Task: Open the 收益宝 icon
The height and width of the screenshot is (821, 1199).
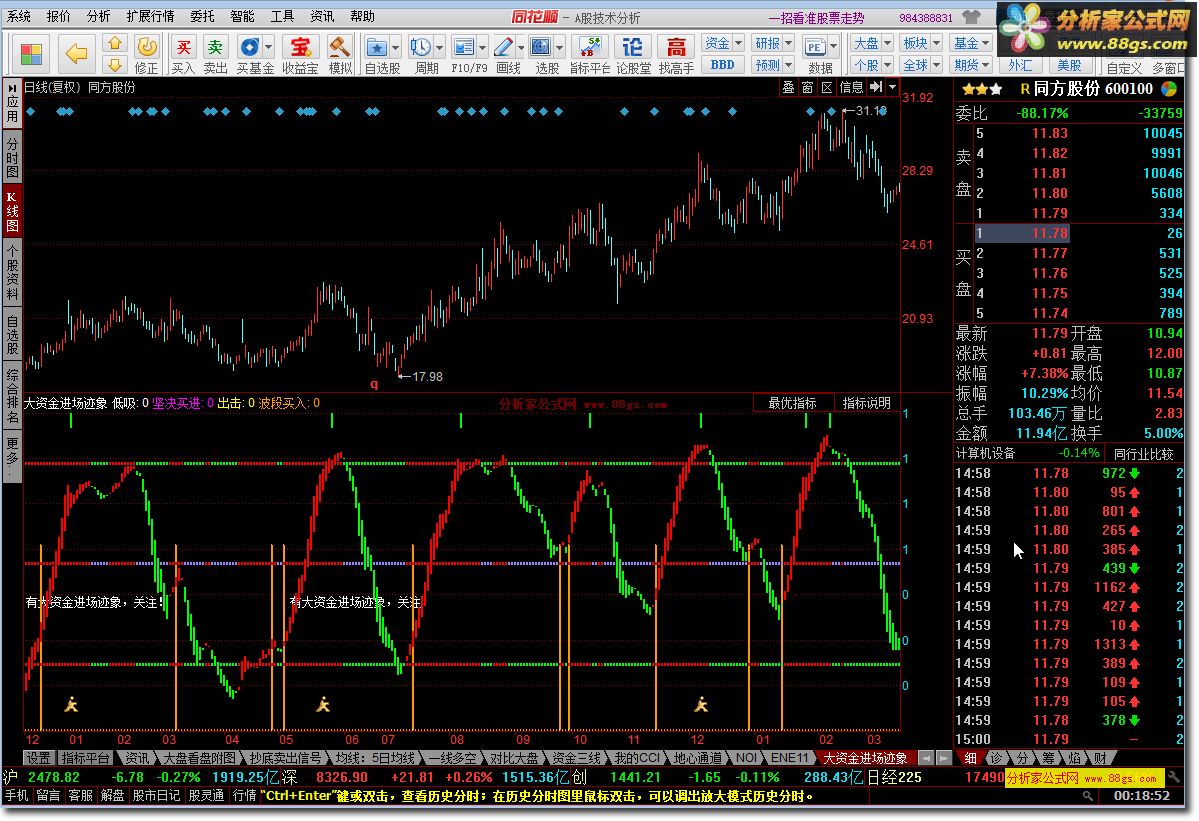Action: pyautogui.click(x=300, y=47)
